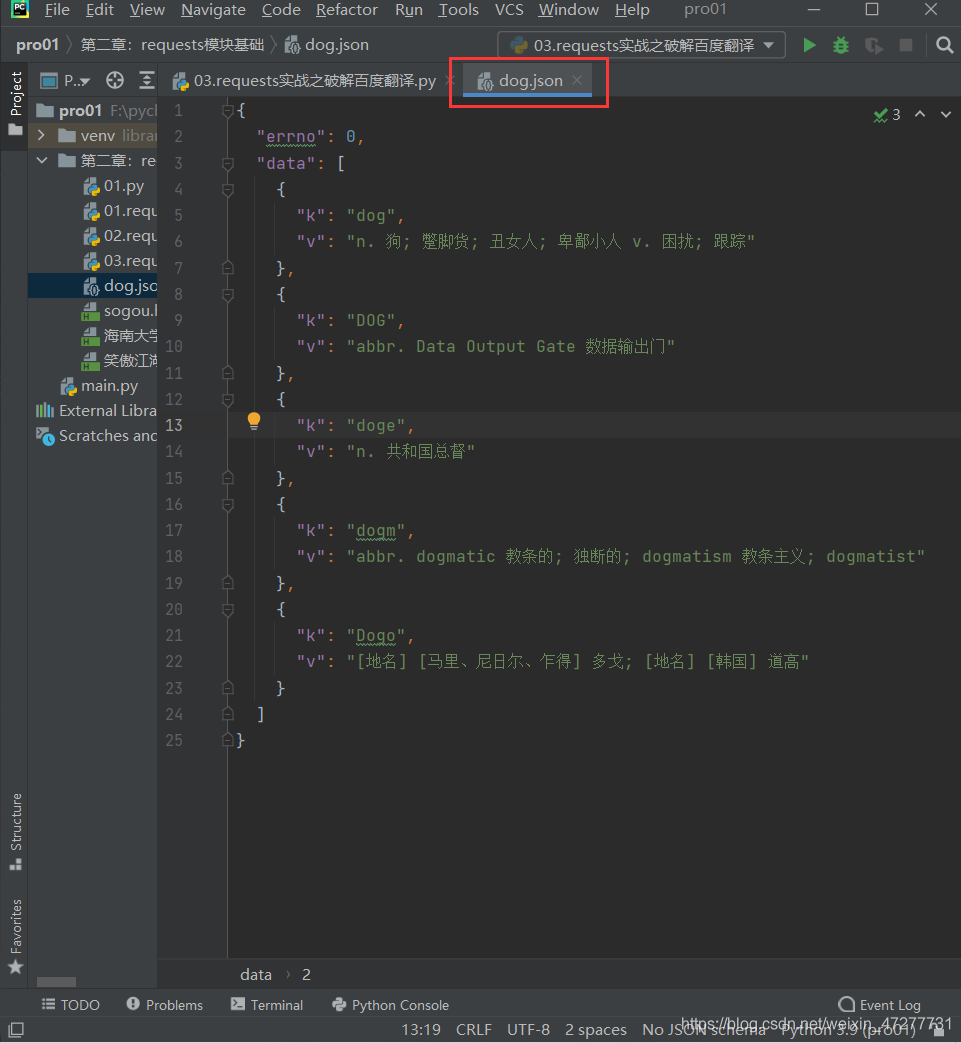Change file encoding UTF-8 in status bar
This screenshot has height=1043, width=961.
click(528, 1030)
